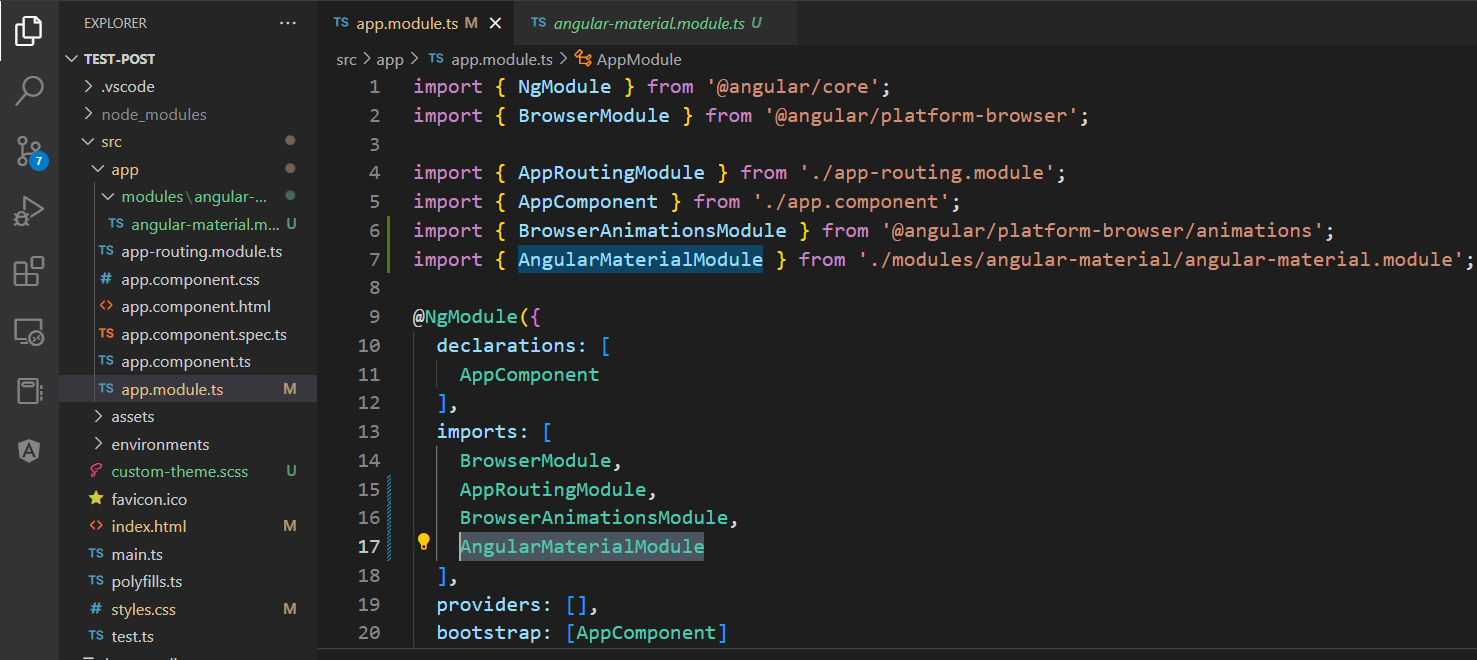The image size is (1477, 660).
Task: Collapse the modules\angular-material folder
Action: (109, 197)
